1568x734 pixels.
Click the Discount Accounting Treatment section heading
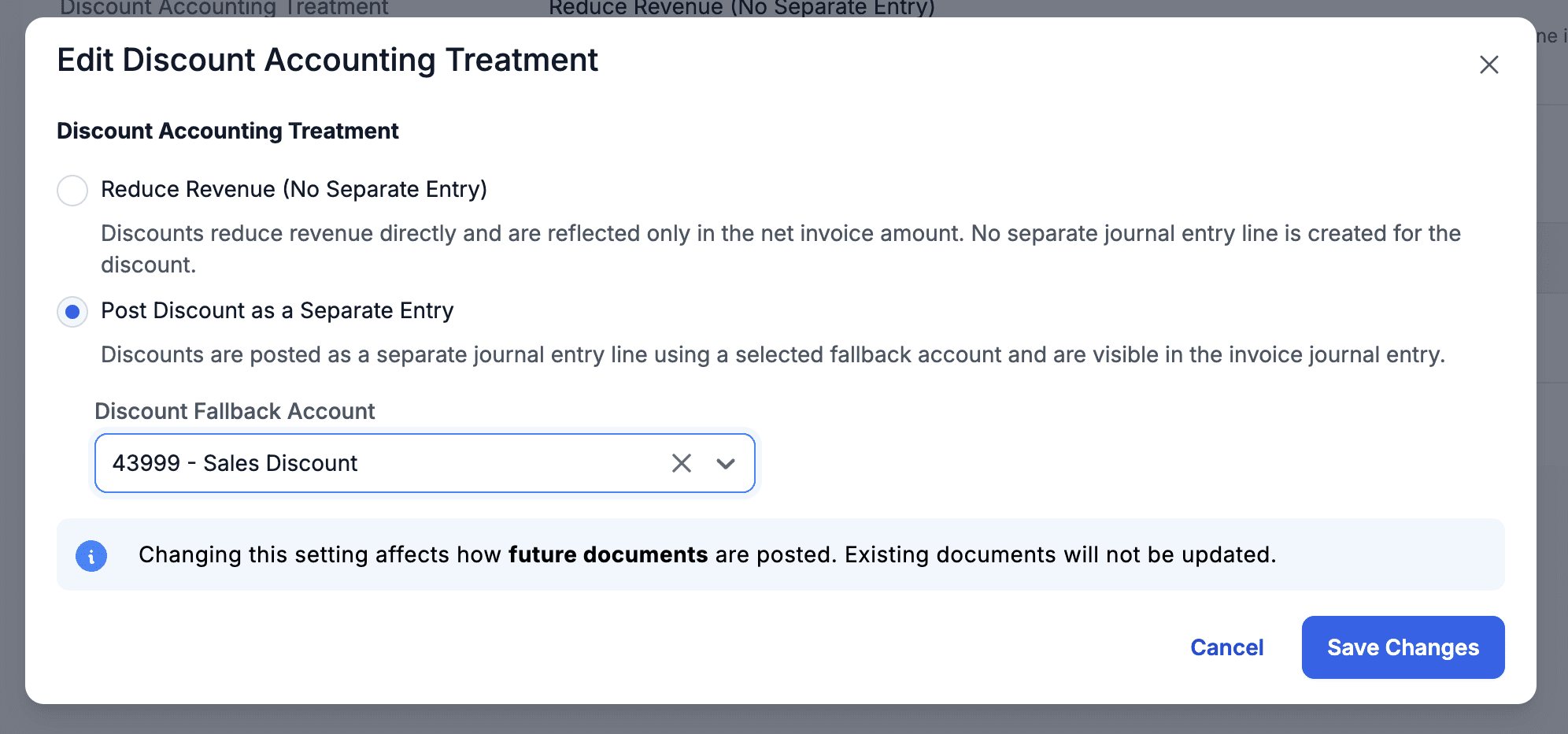227,131
